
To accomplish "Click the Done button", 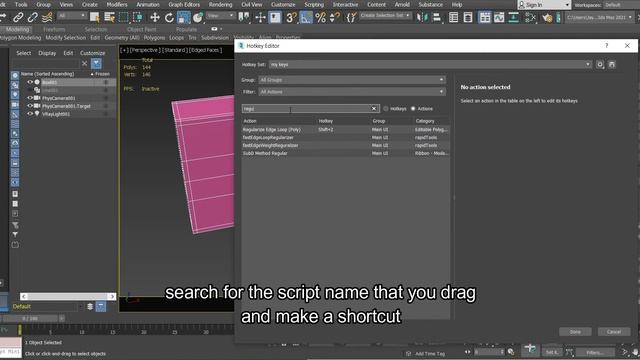I will coord(575,331).
